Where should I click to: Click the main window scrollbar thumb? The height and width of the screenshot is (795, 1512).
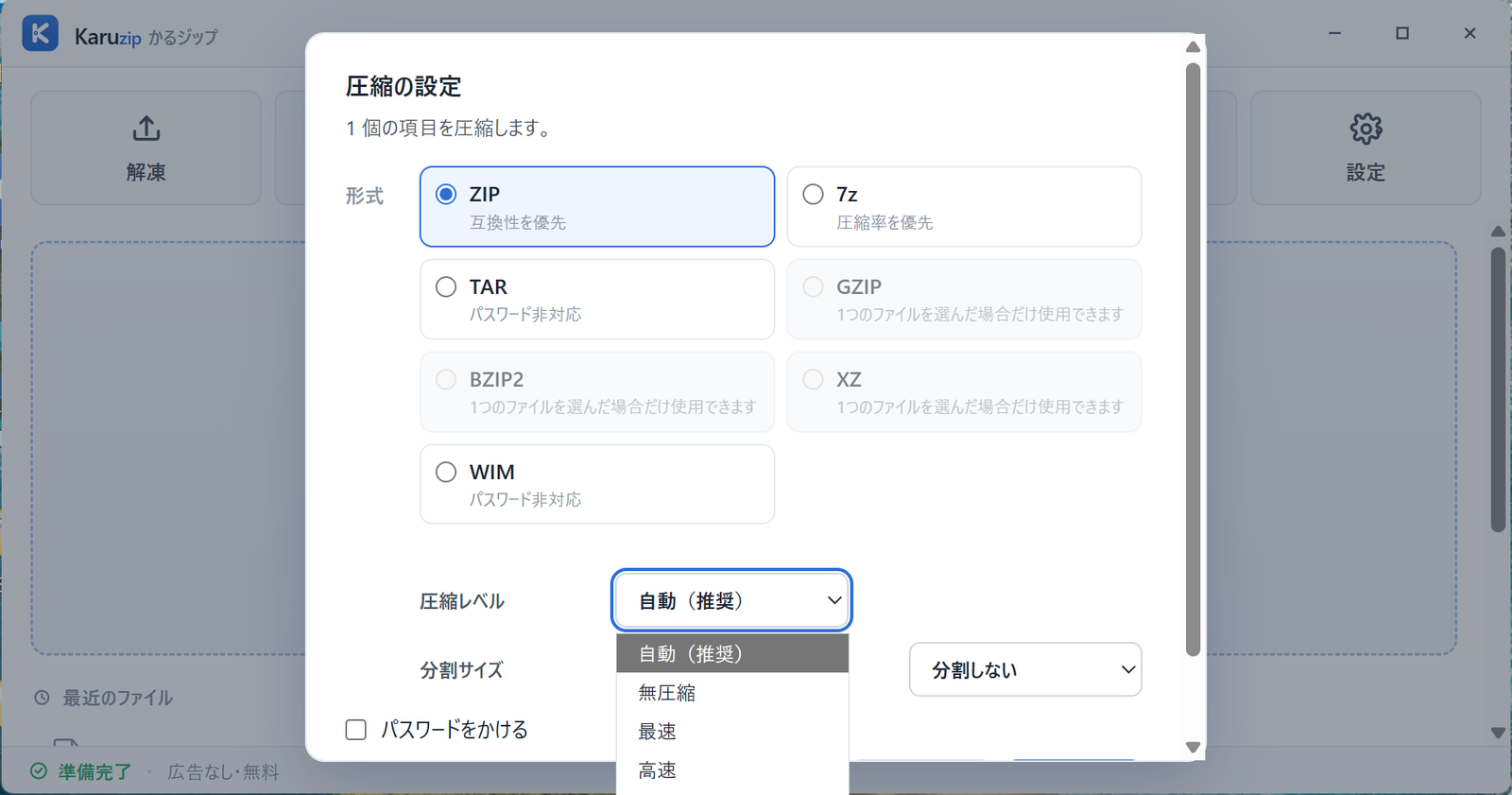1498,389
